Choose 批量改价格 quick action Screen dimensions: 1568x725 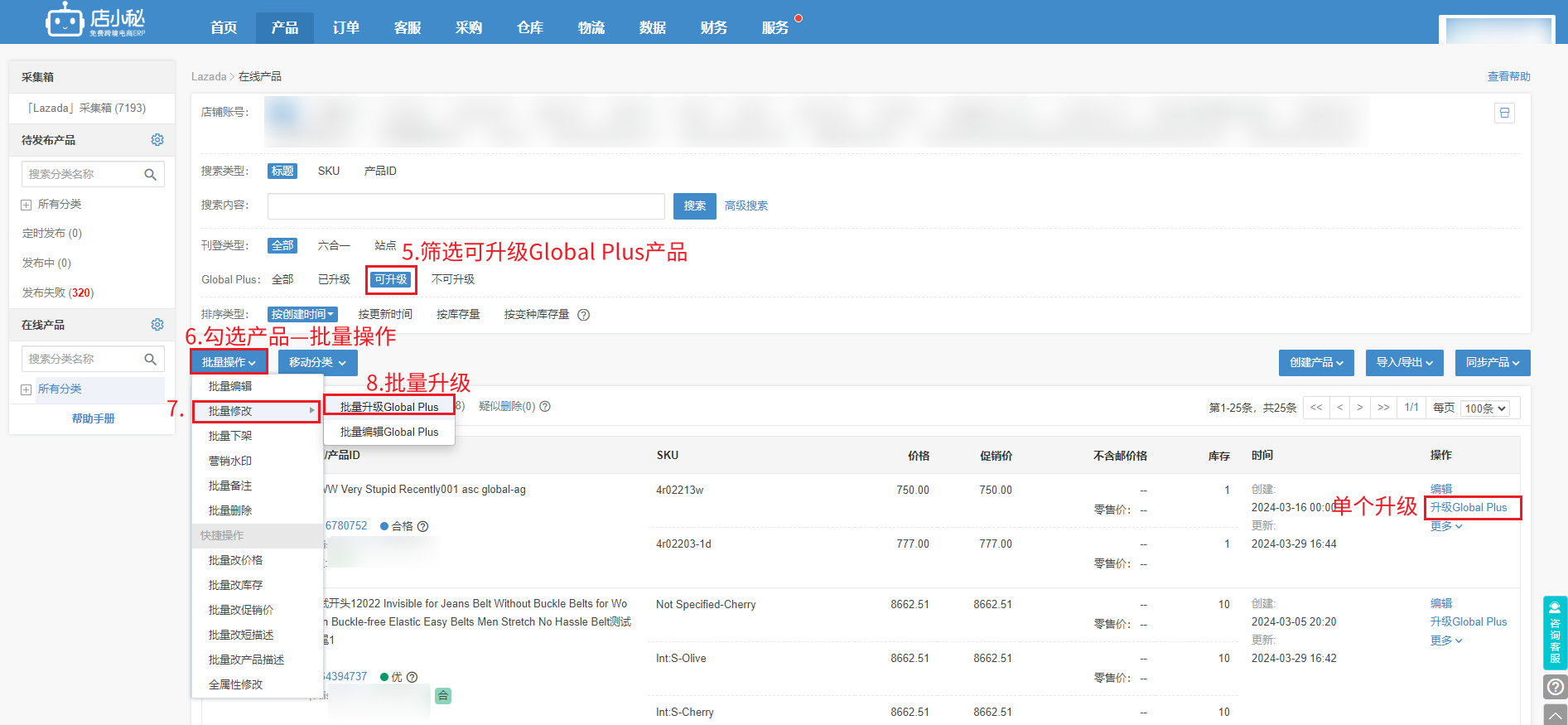click(x=235, y=560)
